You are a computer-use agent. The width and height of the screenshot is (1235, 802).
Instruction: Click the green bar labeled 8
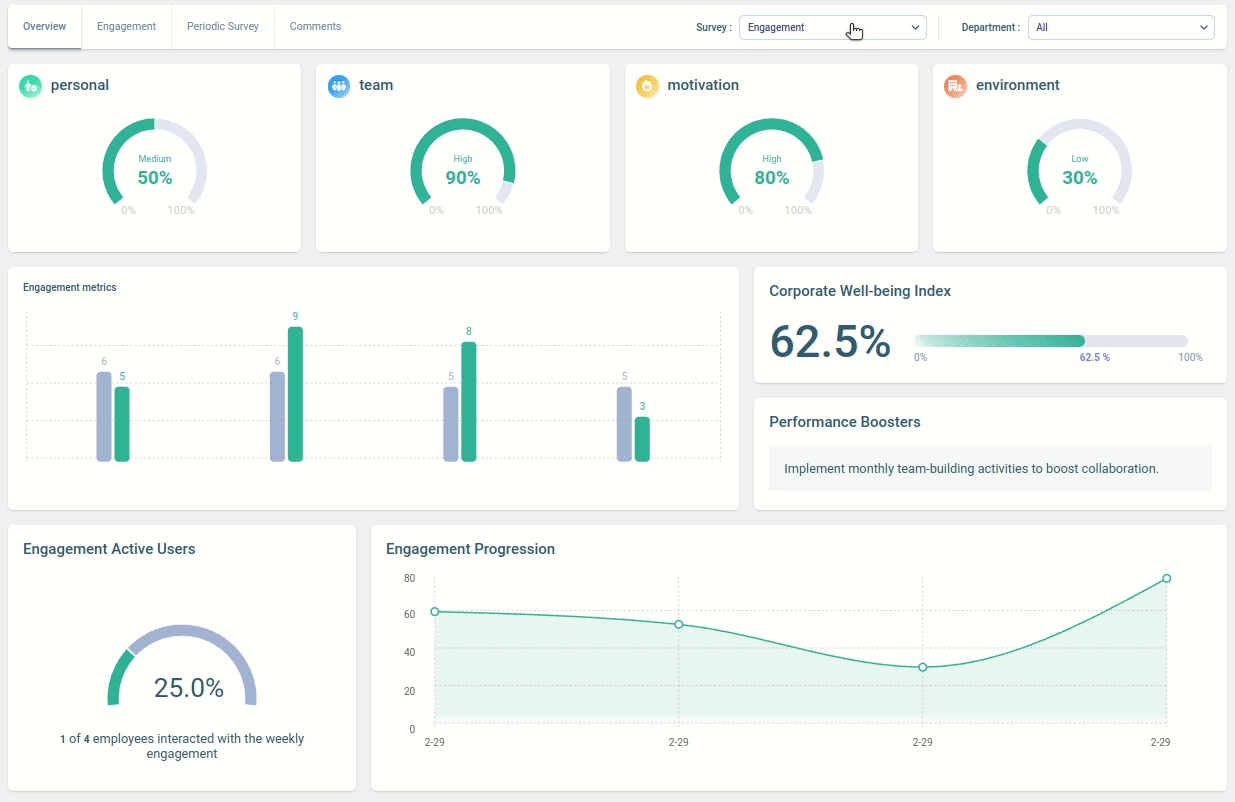[469, 402]
